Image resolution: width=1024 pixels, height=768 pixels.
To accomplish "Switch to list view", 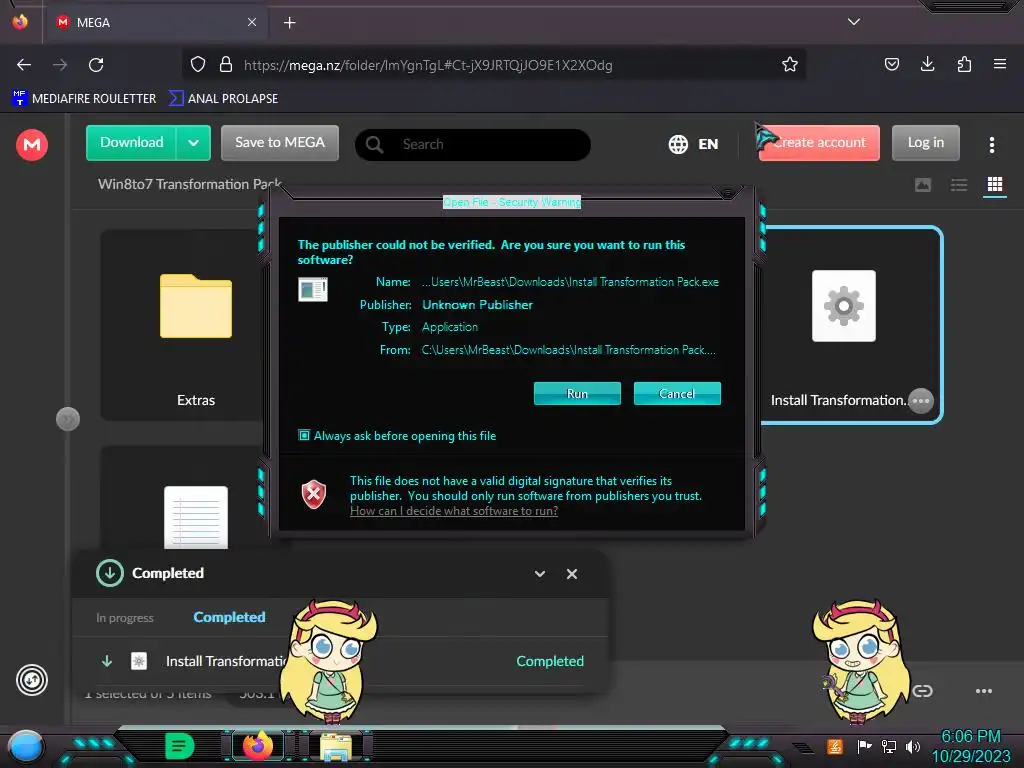I will tap(959, 185).
